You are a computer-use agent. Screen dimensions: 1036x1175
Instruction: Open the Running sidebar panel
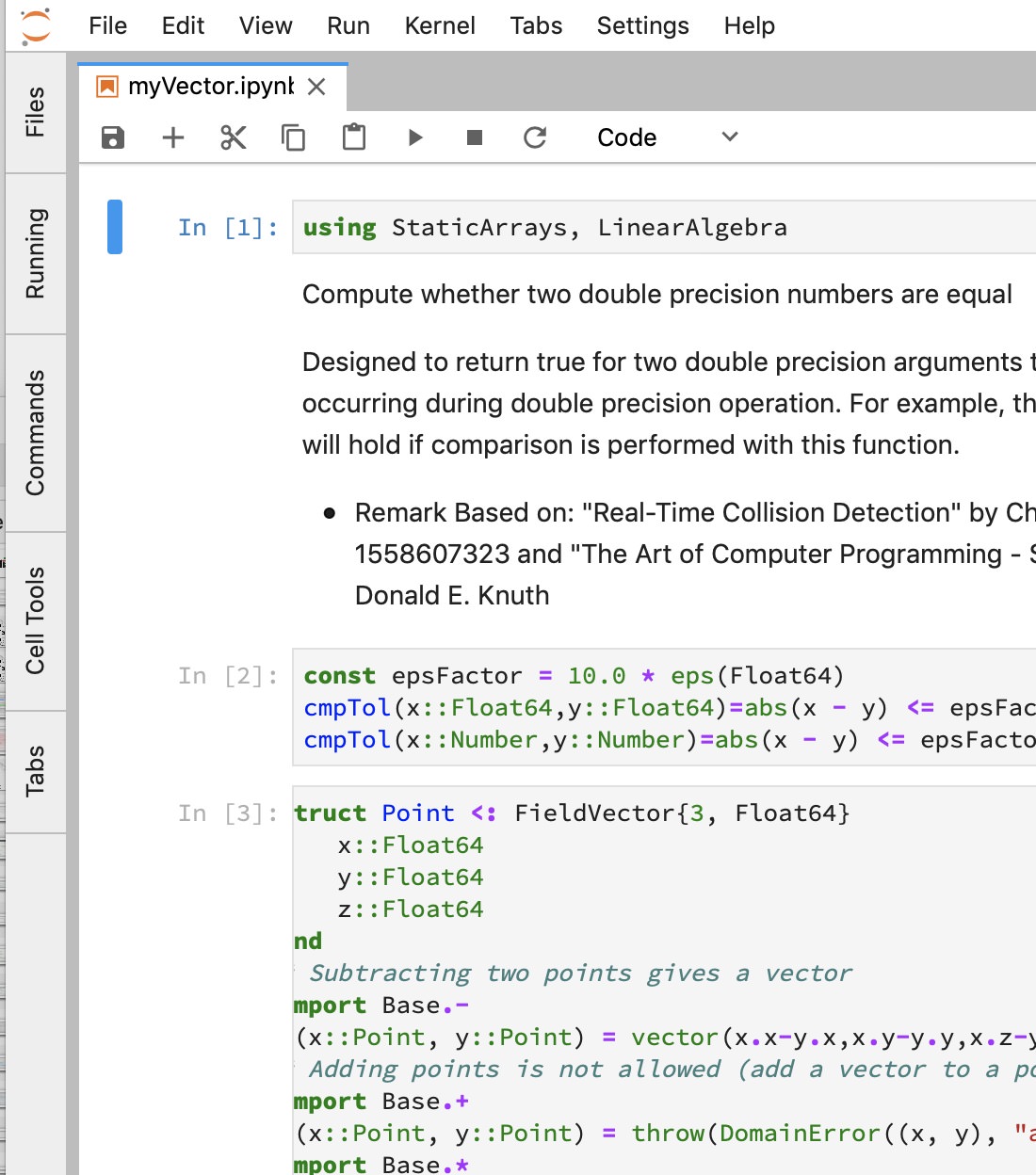(36, 254)
